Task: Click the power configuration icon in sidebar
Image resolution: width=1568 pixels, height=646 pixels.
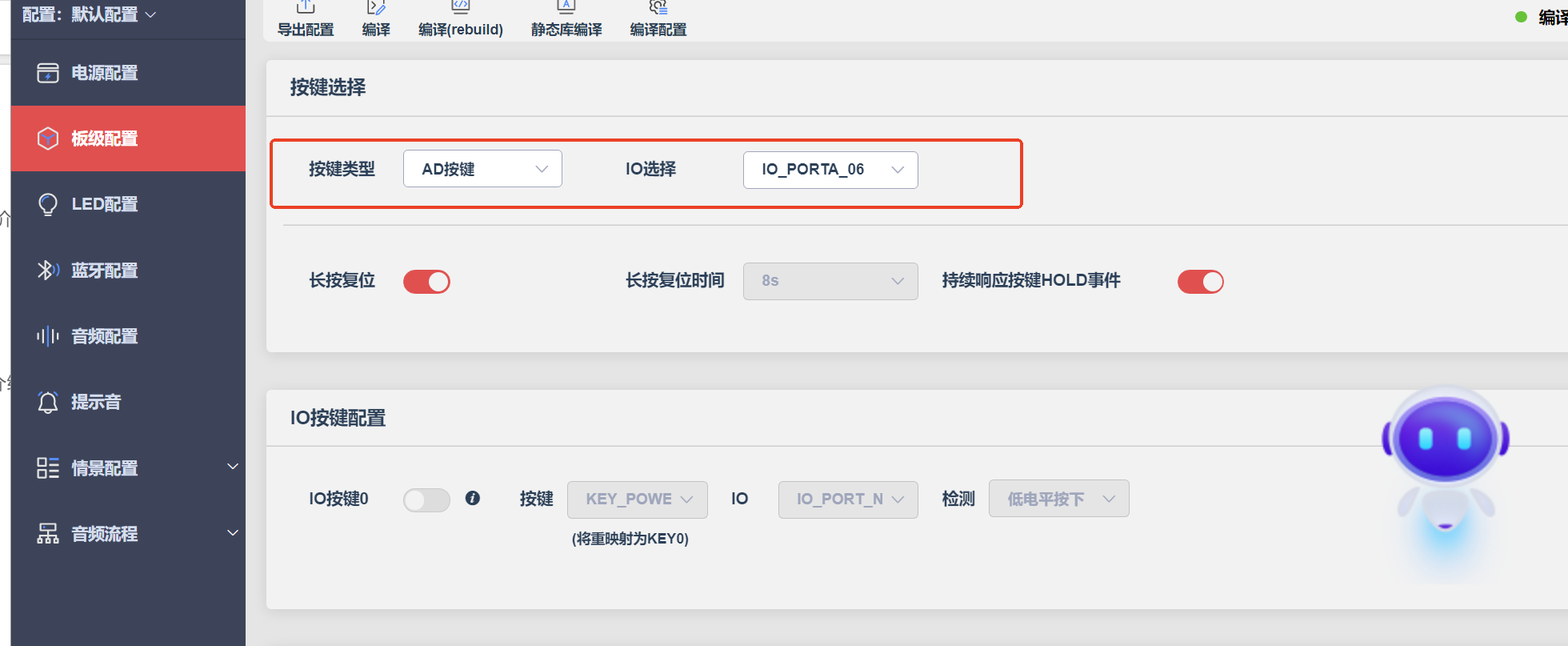Action: click(48, 73)
